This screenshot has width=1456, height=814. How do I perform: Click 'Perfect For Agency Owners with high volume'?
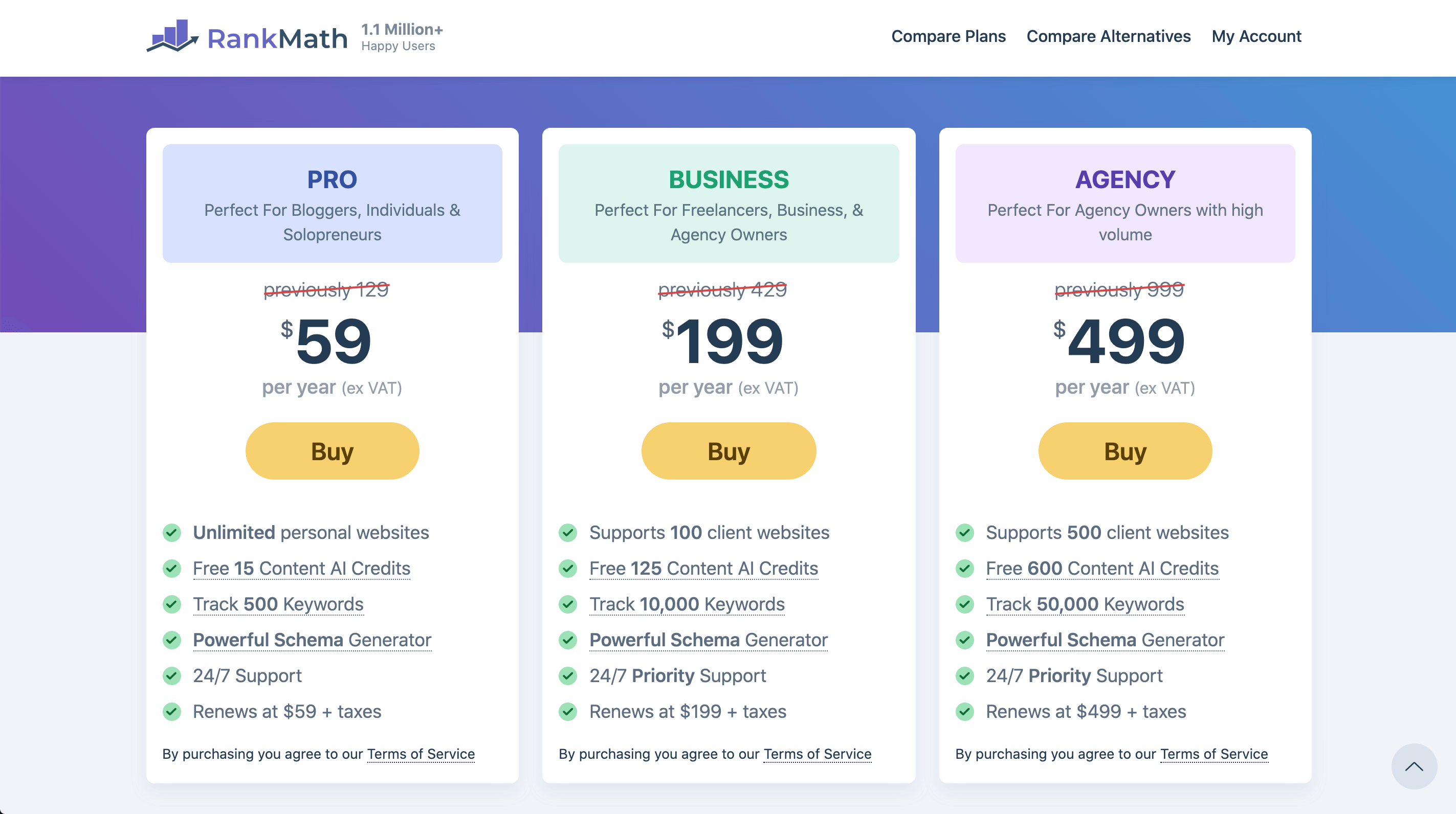[x=1125, y=222]
